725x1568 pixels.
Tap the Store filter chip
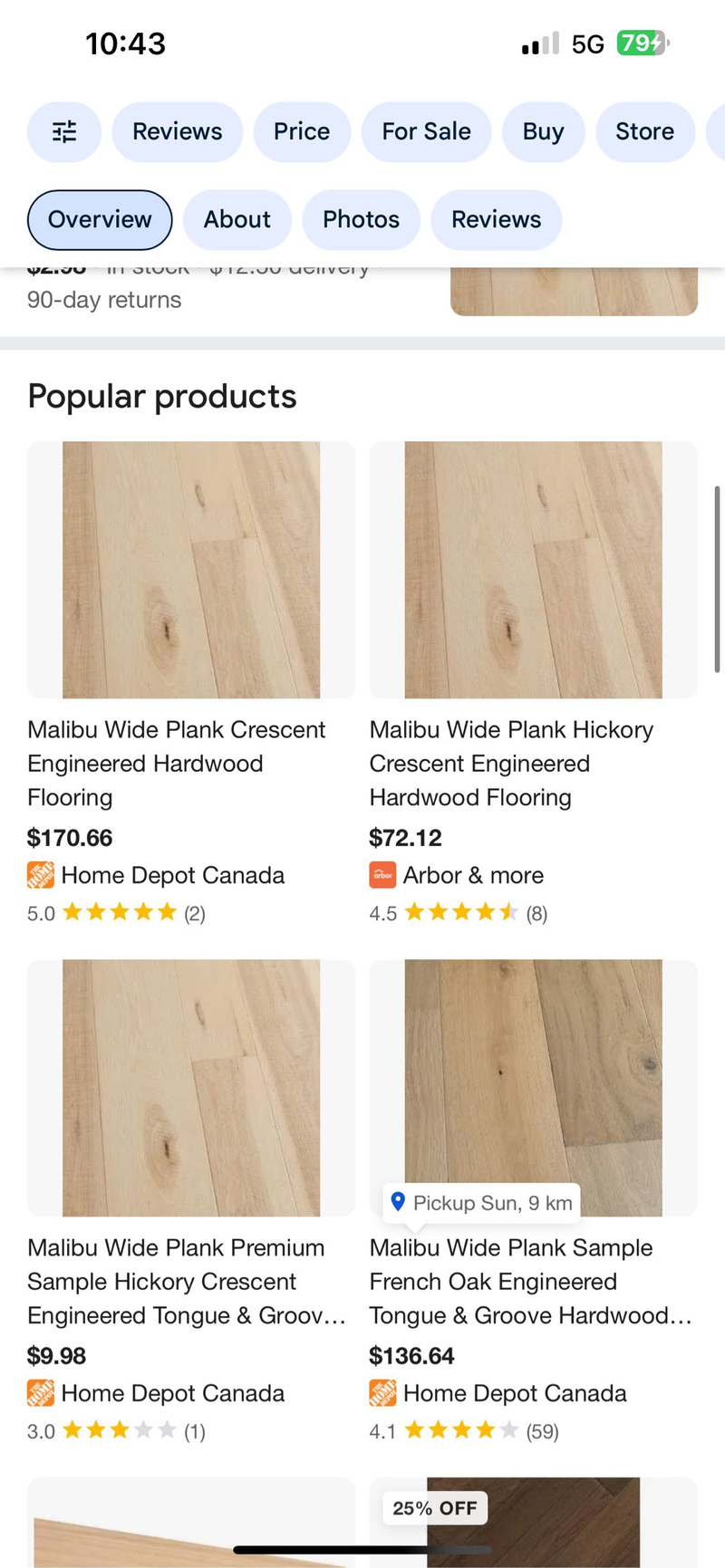[644, 132]
